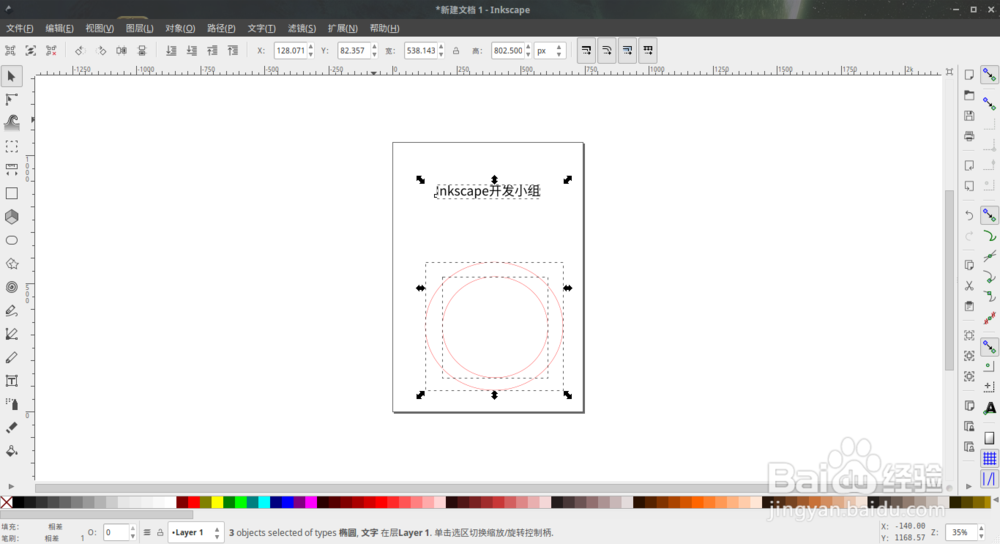Pick the cyan palette swatch

coord(263,503)
